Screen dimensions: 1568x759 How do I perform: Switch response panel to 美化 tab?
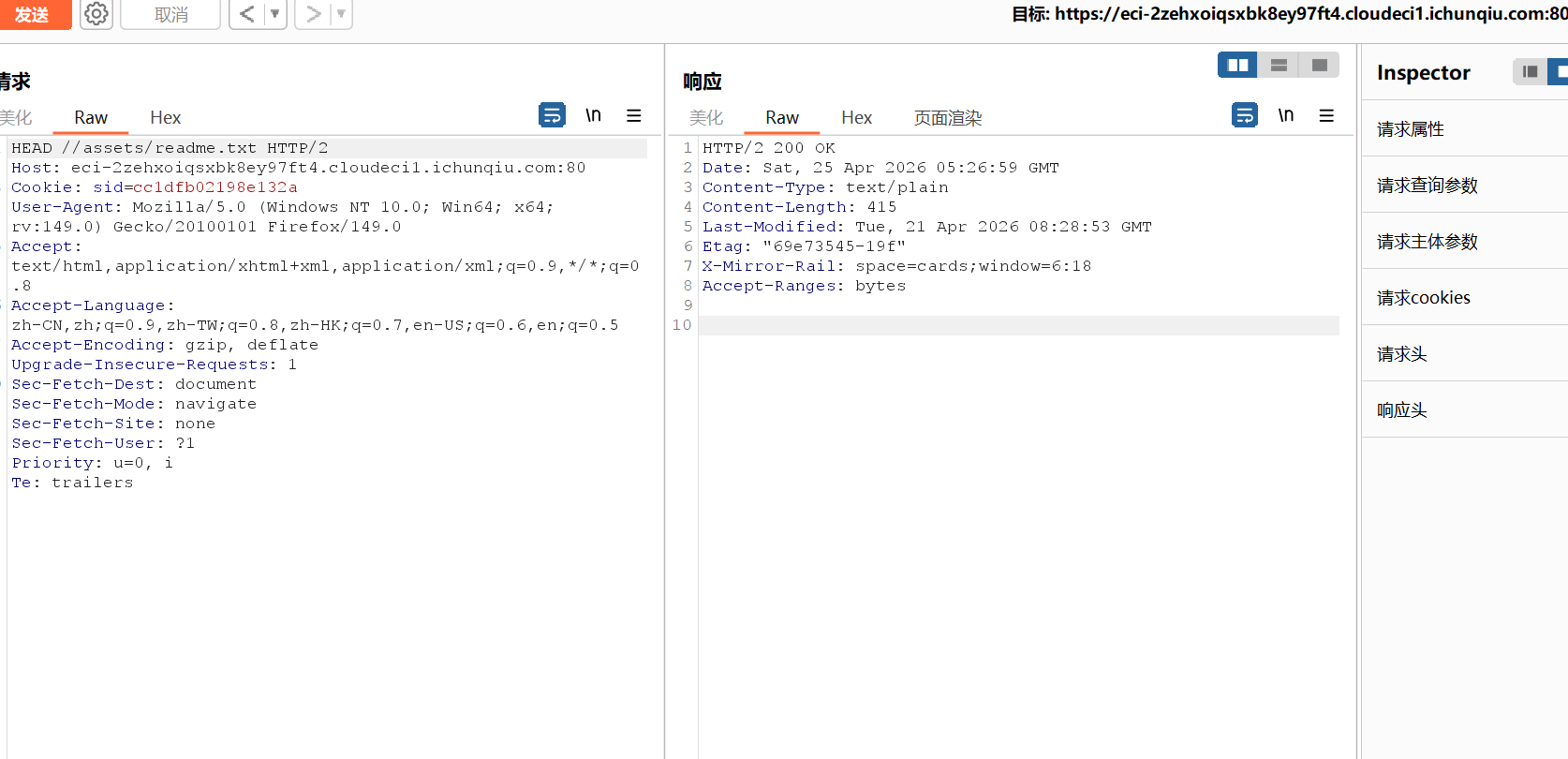tap(706, 117)
